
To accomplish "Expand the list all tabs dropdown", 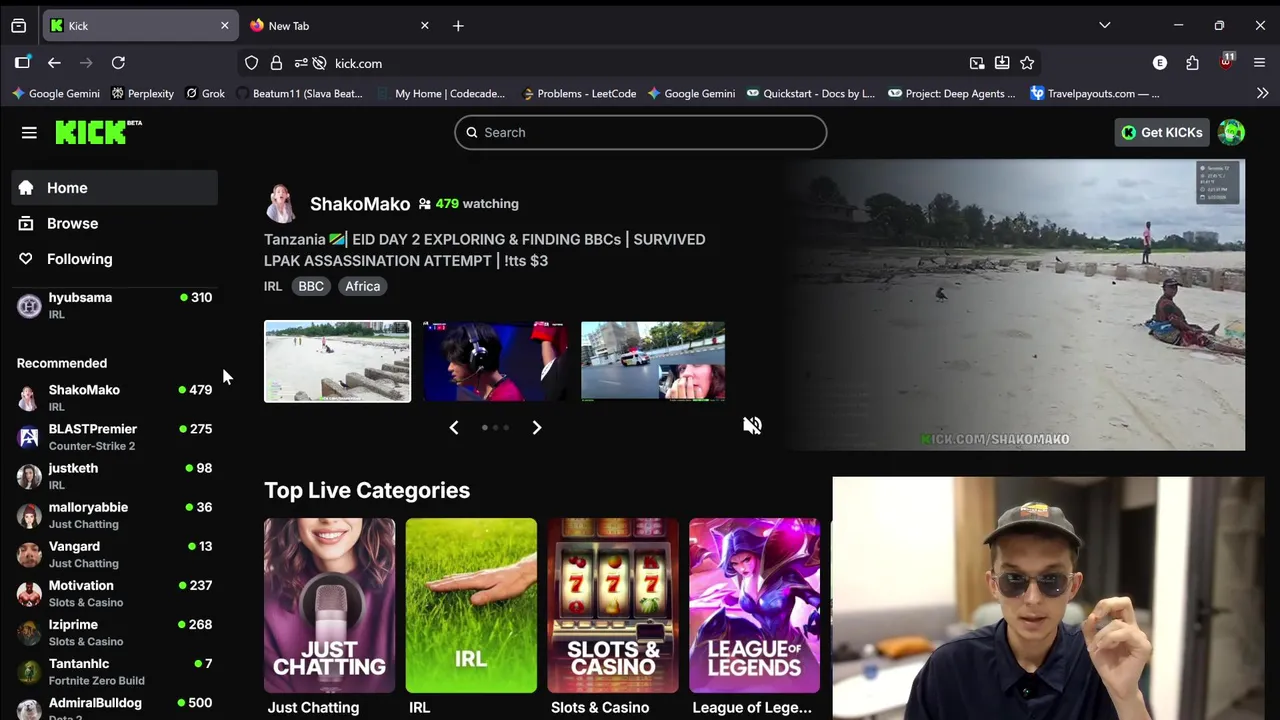I will [x=1104, y=25].
